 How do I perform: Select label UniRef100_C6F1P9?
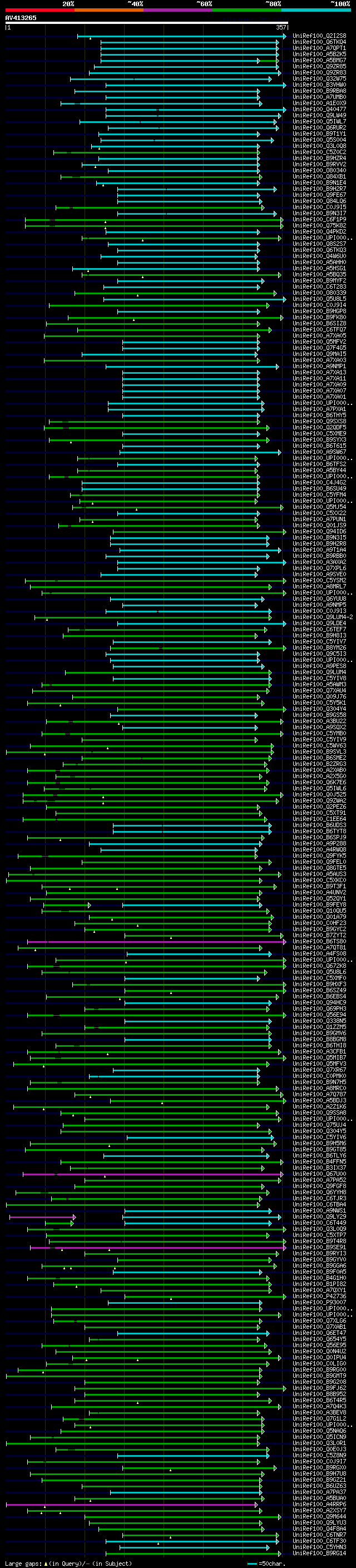pos(319,220)
